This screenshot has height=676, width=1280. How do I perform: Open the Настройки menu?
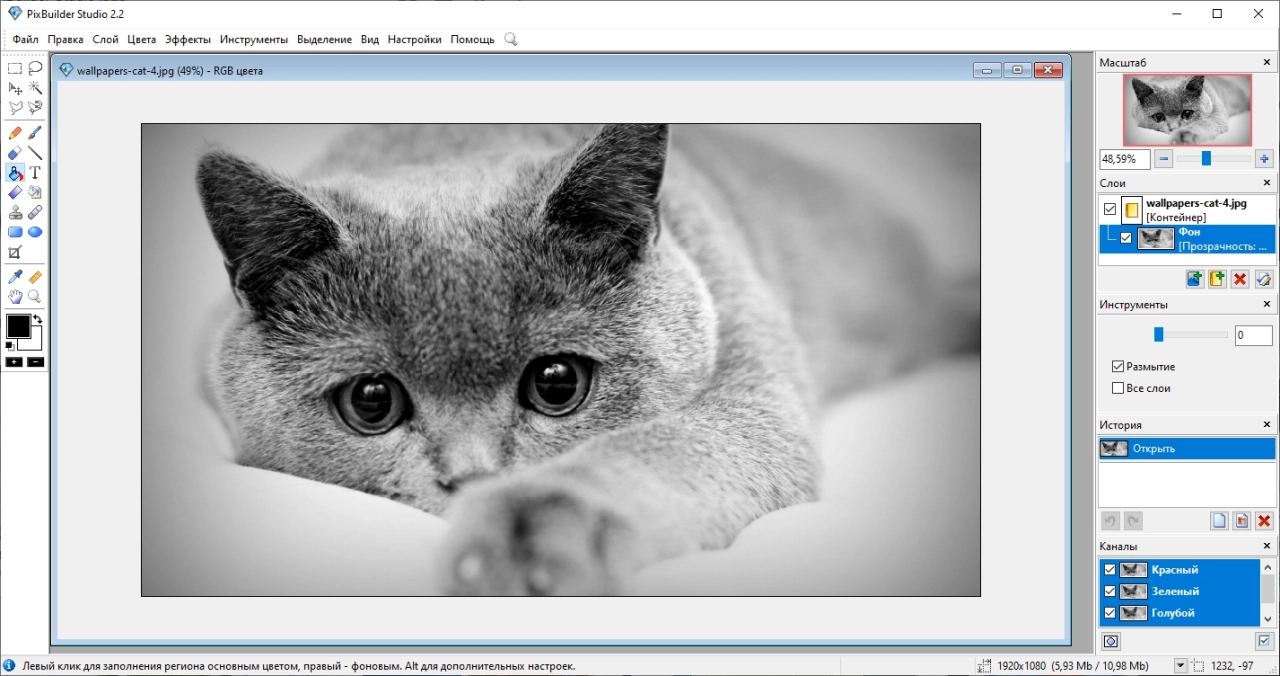point(414,39)
